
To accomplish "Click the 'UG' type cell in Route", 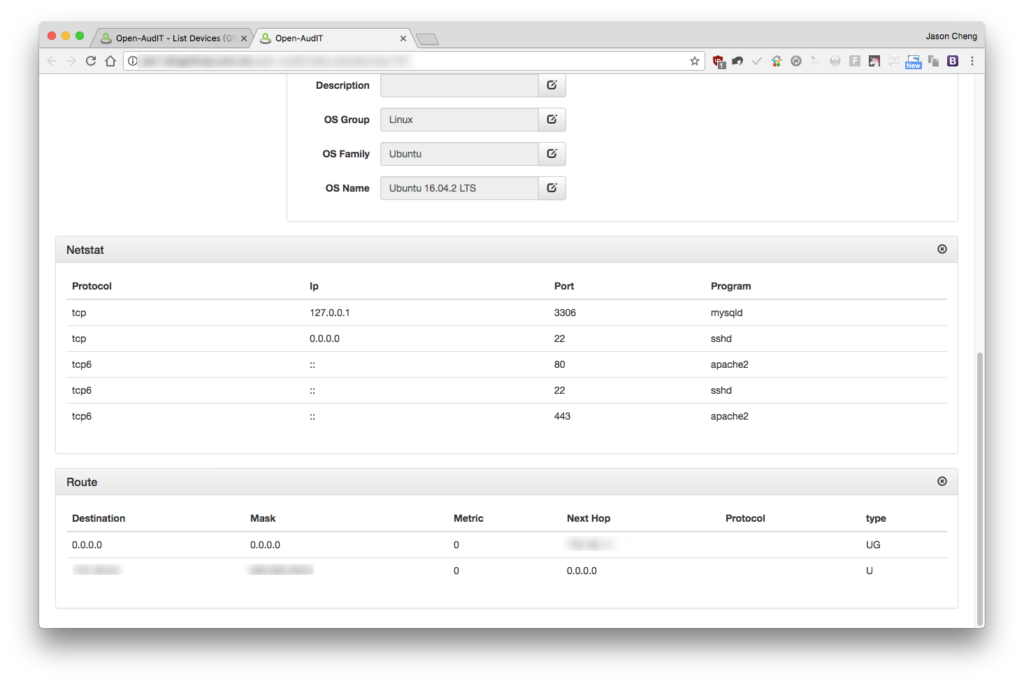I will [873, 545].
